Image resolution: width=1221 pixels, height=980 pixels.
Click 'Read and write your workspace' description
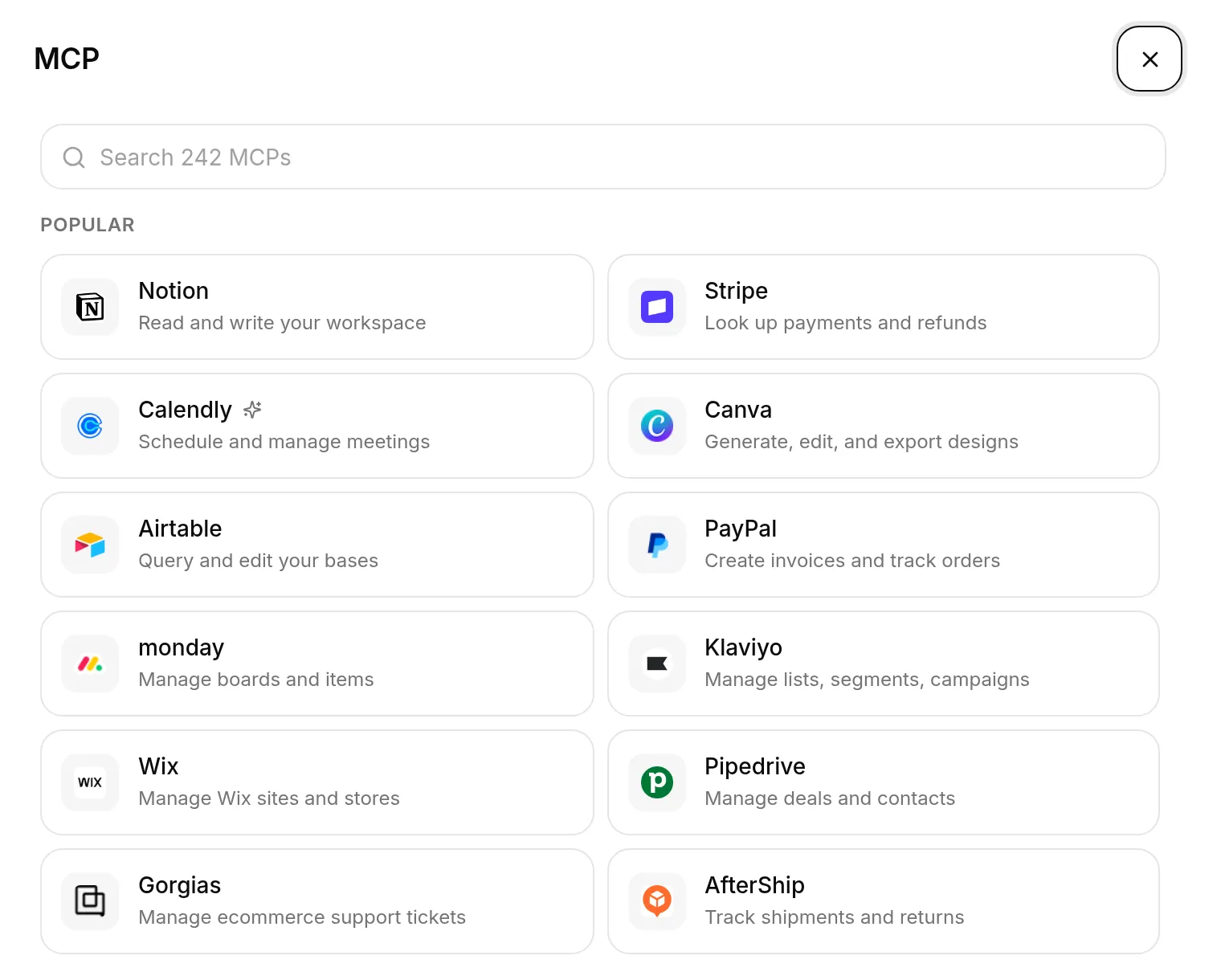pyautogui.click(x=282, y=323)
